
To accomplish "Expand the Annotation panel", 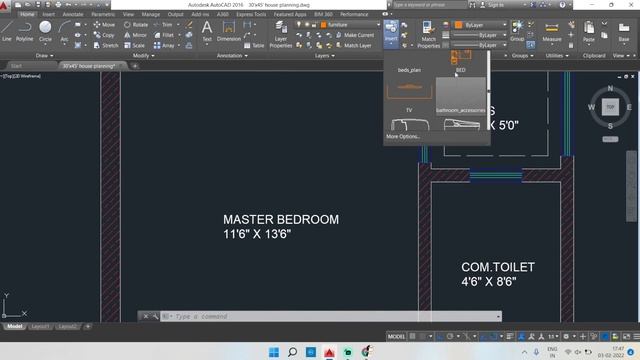I will 232,56.
